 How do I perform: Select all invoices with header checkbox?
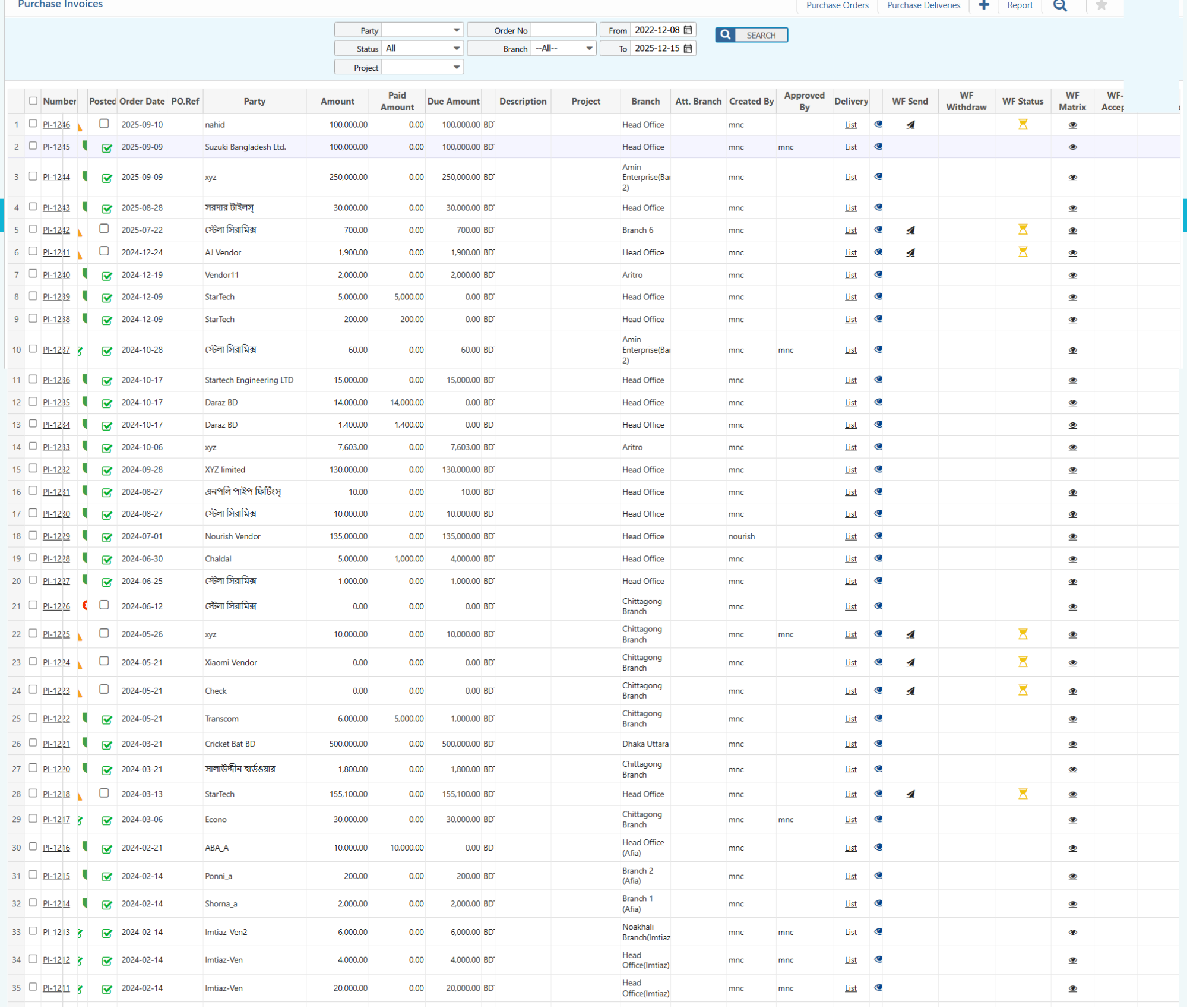point(33,101)
